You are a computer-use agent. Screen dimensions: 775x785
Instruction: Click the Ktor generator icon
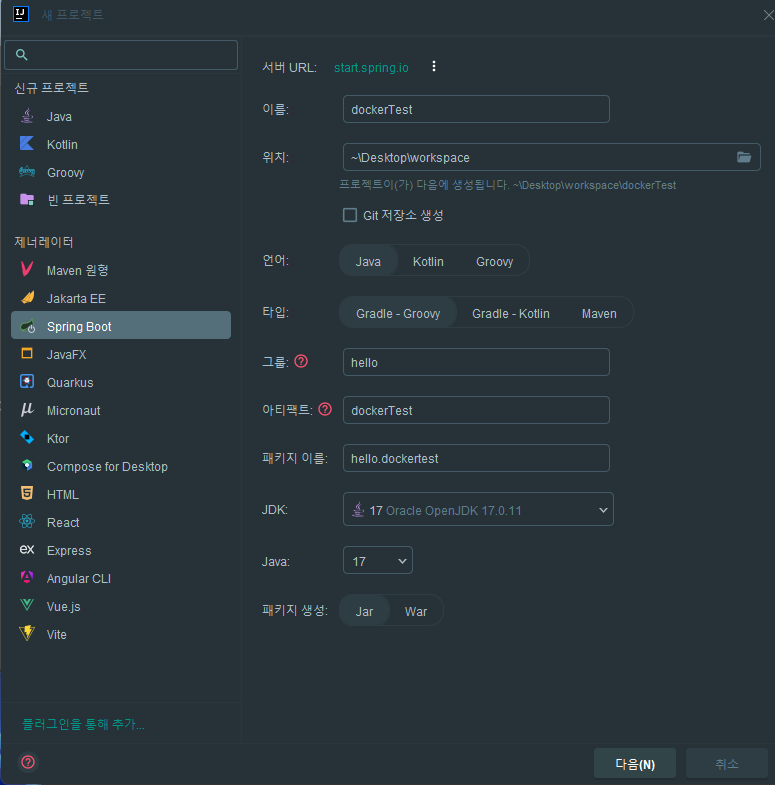pos(27,438)
